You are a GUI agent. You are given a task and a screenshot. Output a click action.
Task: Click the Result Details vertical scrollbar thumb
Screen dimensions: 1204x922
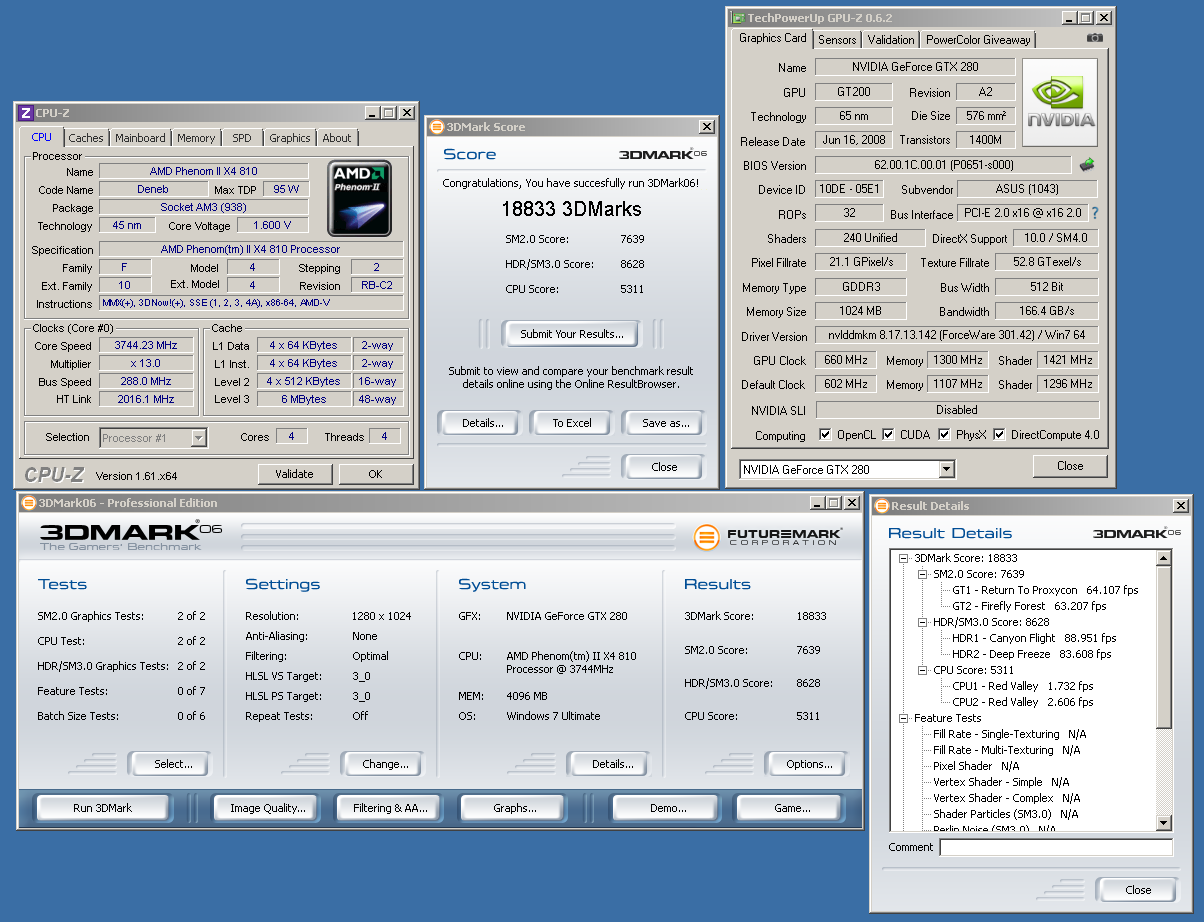click(1164, 647)
